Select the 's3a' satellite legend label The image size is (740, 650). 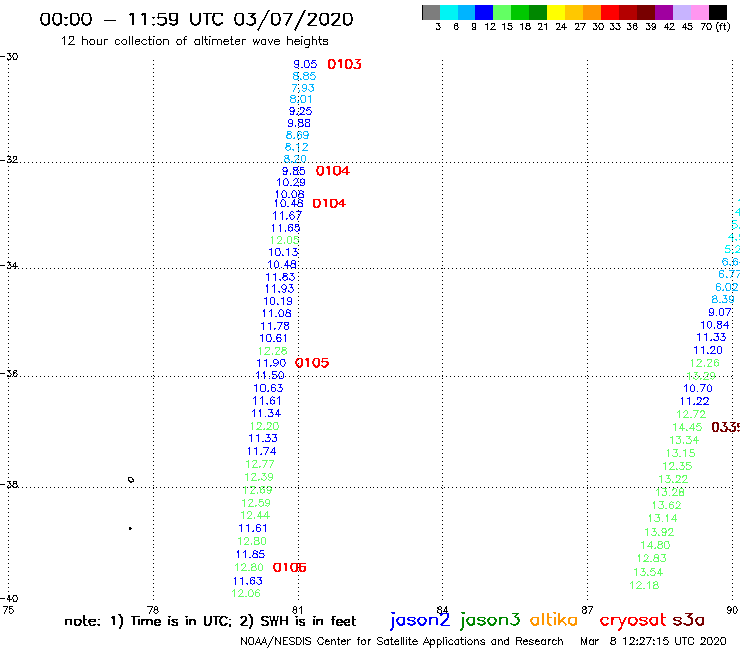(688, 620)
